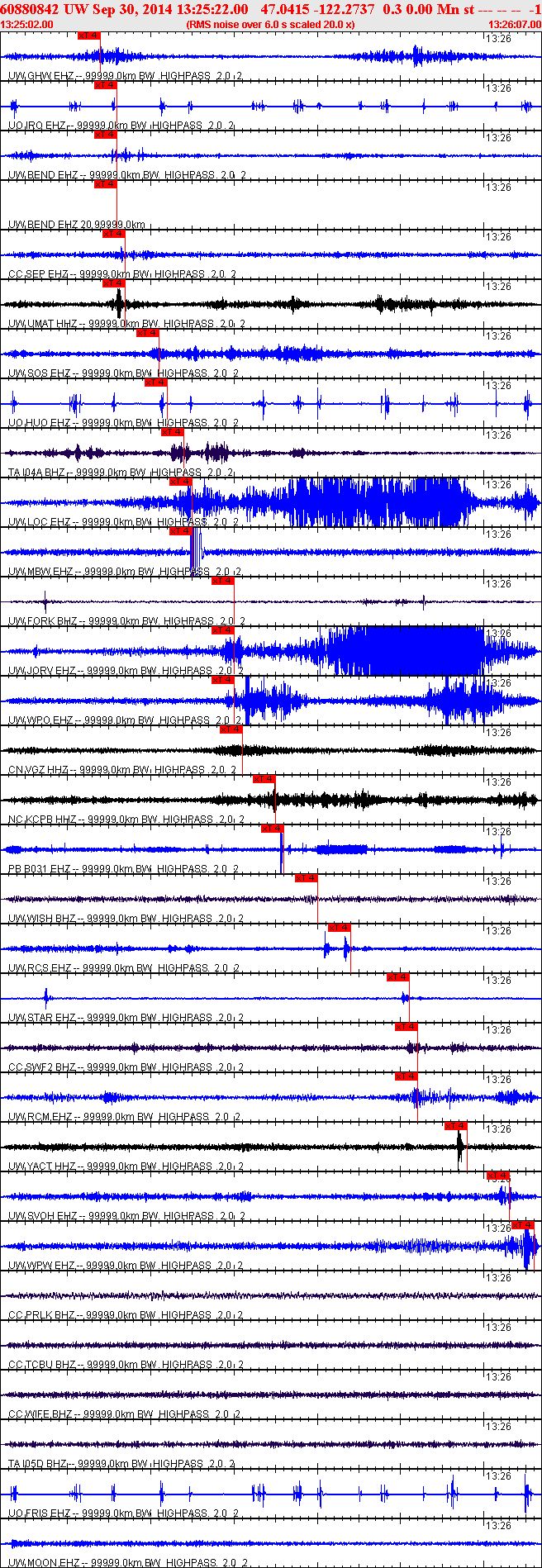Click the red pick marker on UO.HUO trace
This screenshot has height=1568, width=542.
(155, 382)
